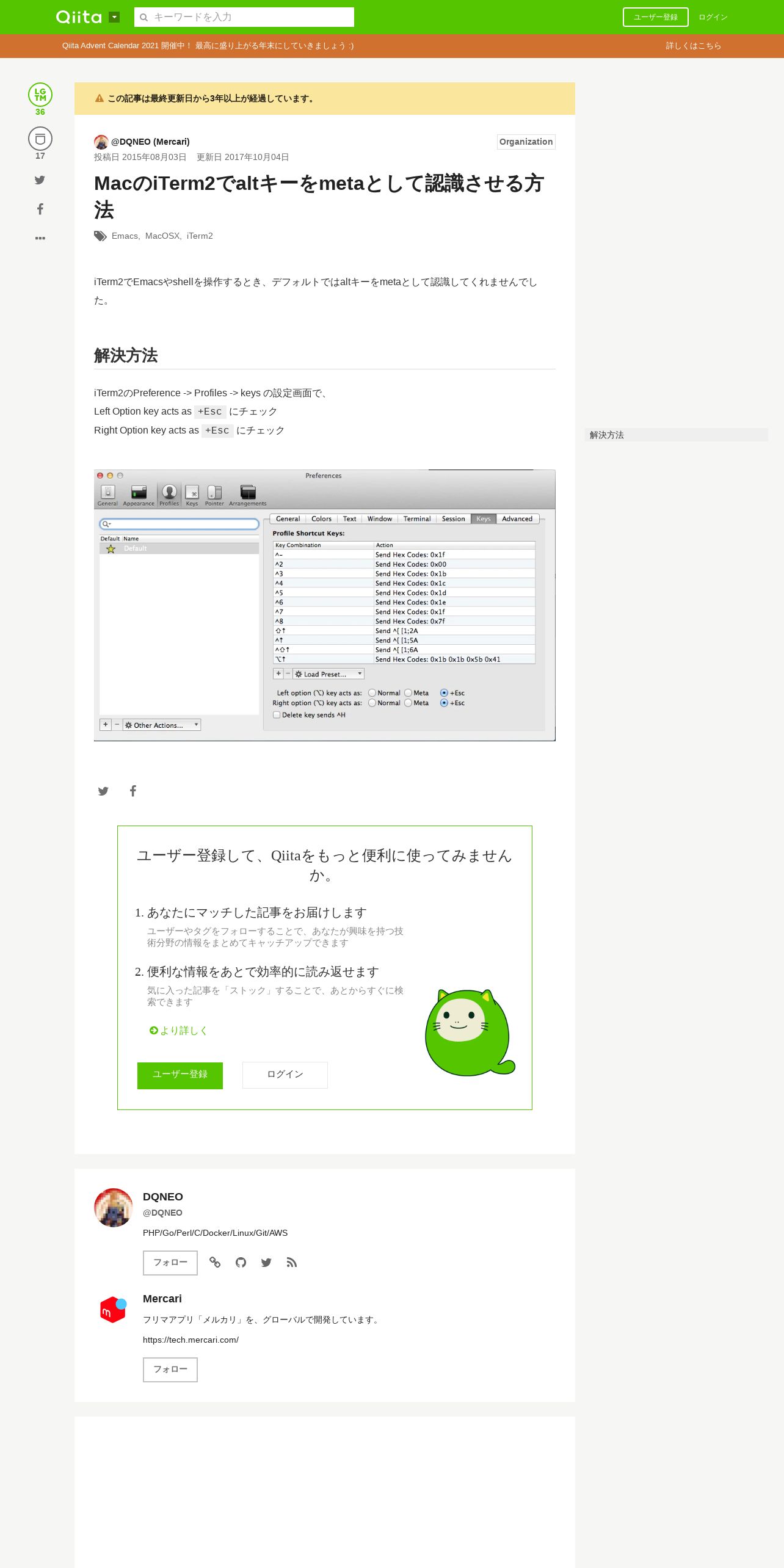Click the author avatar beside @DQNEO
Screen dimensions: 784x1568
(x=101, y=142)
